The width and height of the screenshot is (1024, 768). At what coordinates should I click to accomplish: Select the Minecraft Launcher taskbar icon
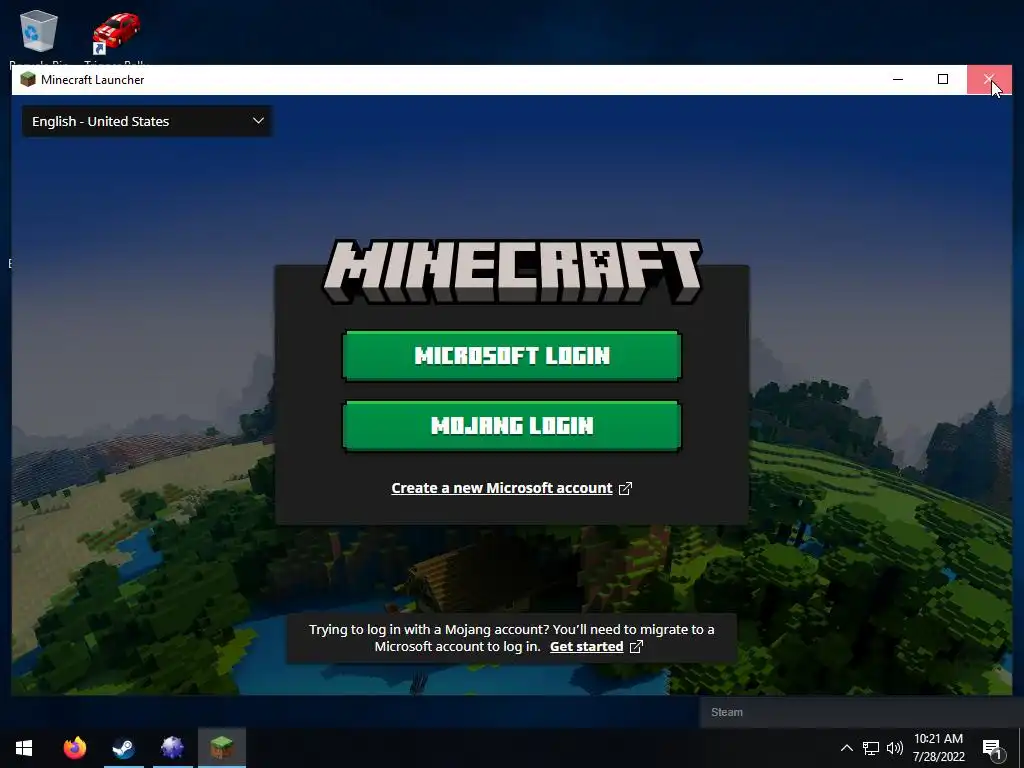(x=222, y=748)
